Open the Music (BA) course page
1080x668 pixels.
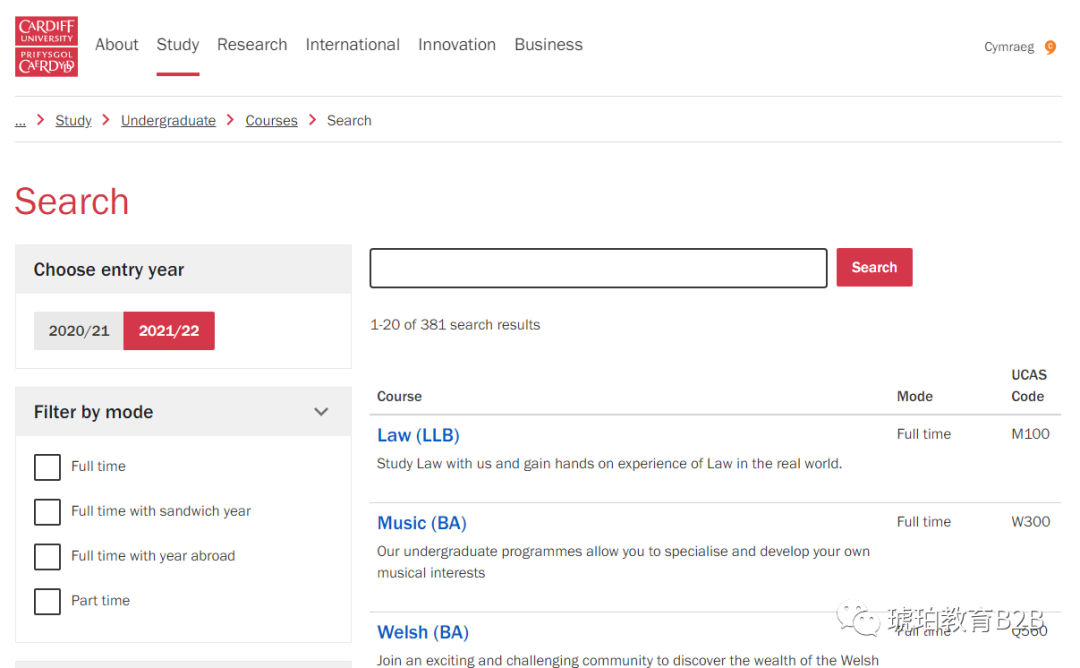pyautogui.click(x=421, y=524)
